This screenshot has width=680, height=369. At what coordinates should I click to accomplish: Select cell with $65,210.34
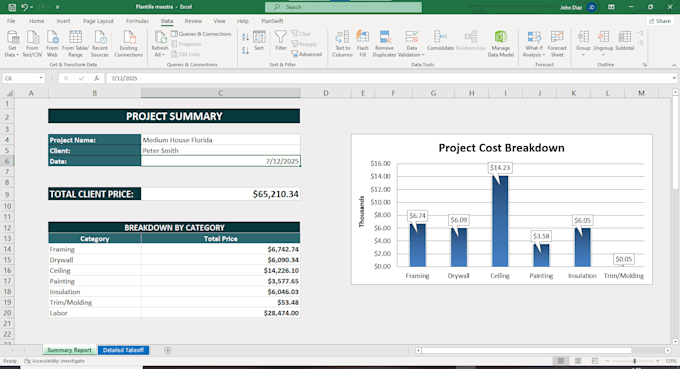[x=220, y=194]
